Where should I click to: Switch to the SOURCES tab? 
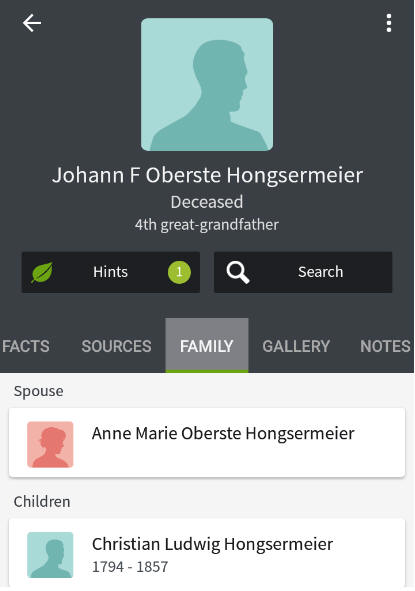tap(116, 346)
